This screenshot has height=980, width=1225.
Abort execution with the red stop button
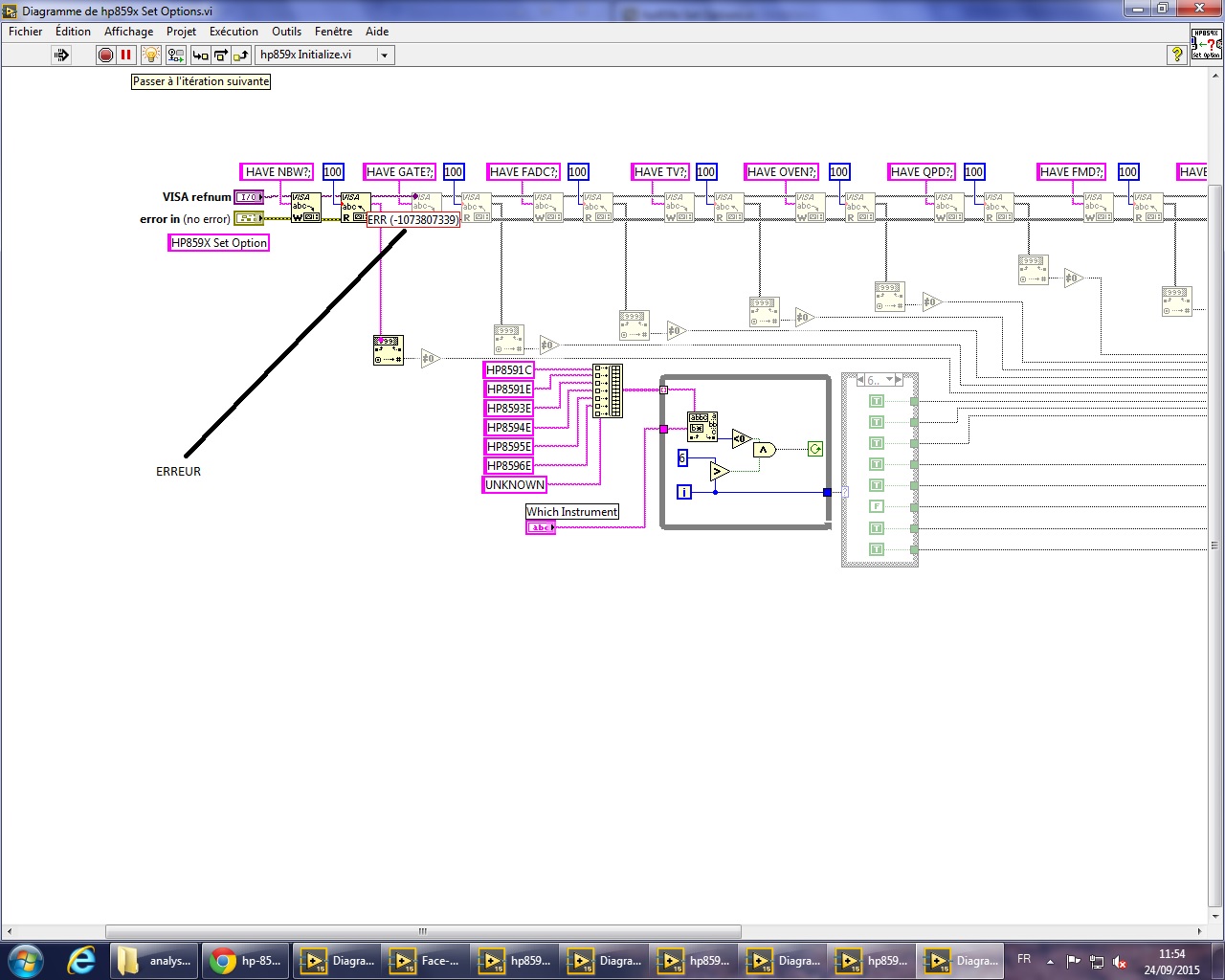coord(105,55)
